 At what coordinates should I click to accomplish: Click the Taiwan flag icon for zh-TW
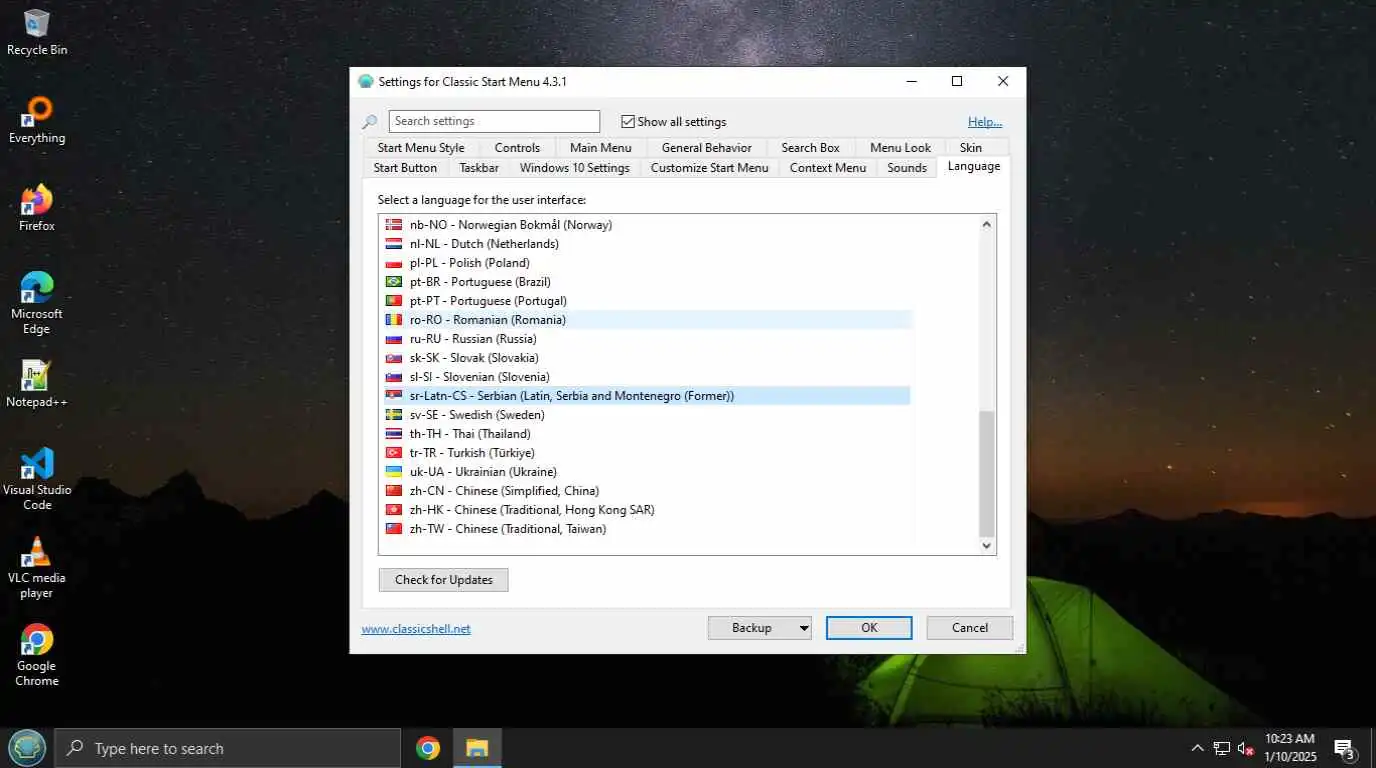(394, 529)
